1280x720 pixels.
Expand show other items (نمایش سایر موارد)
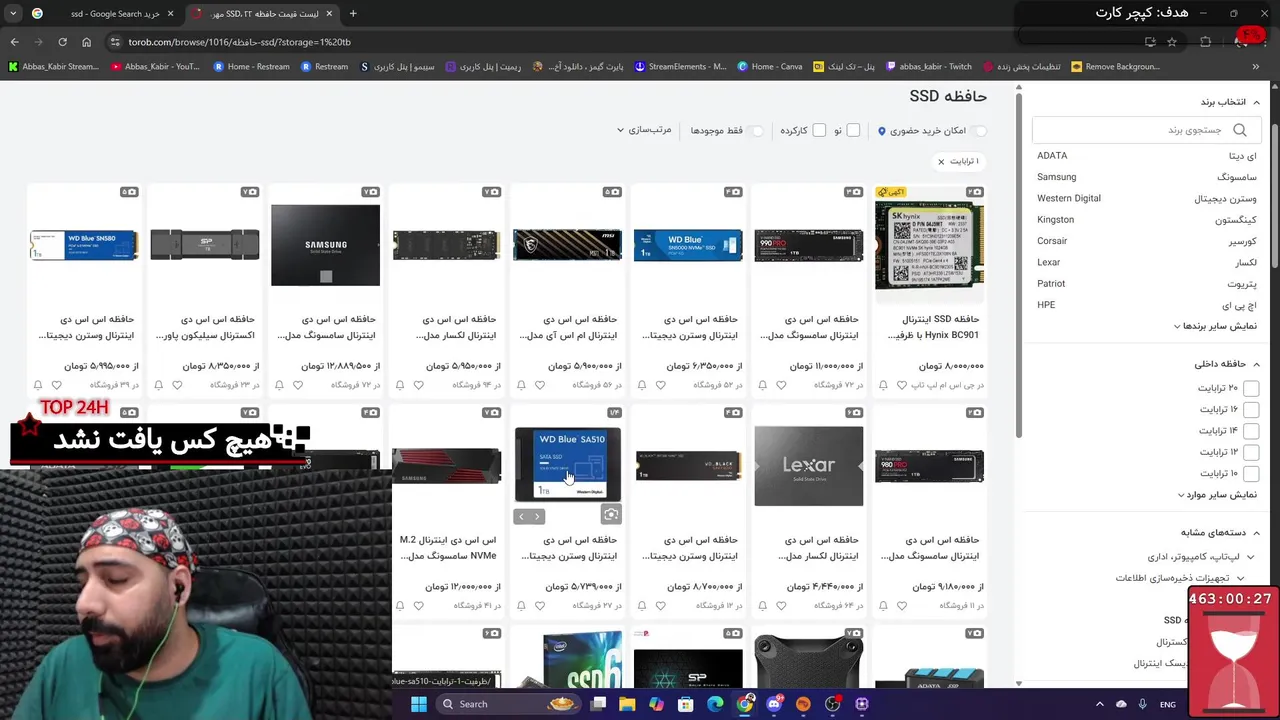[1217, 495]
